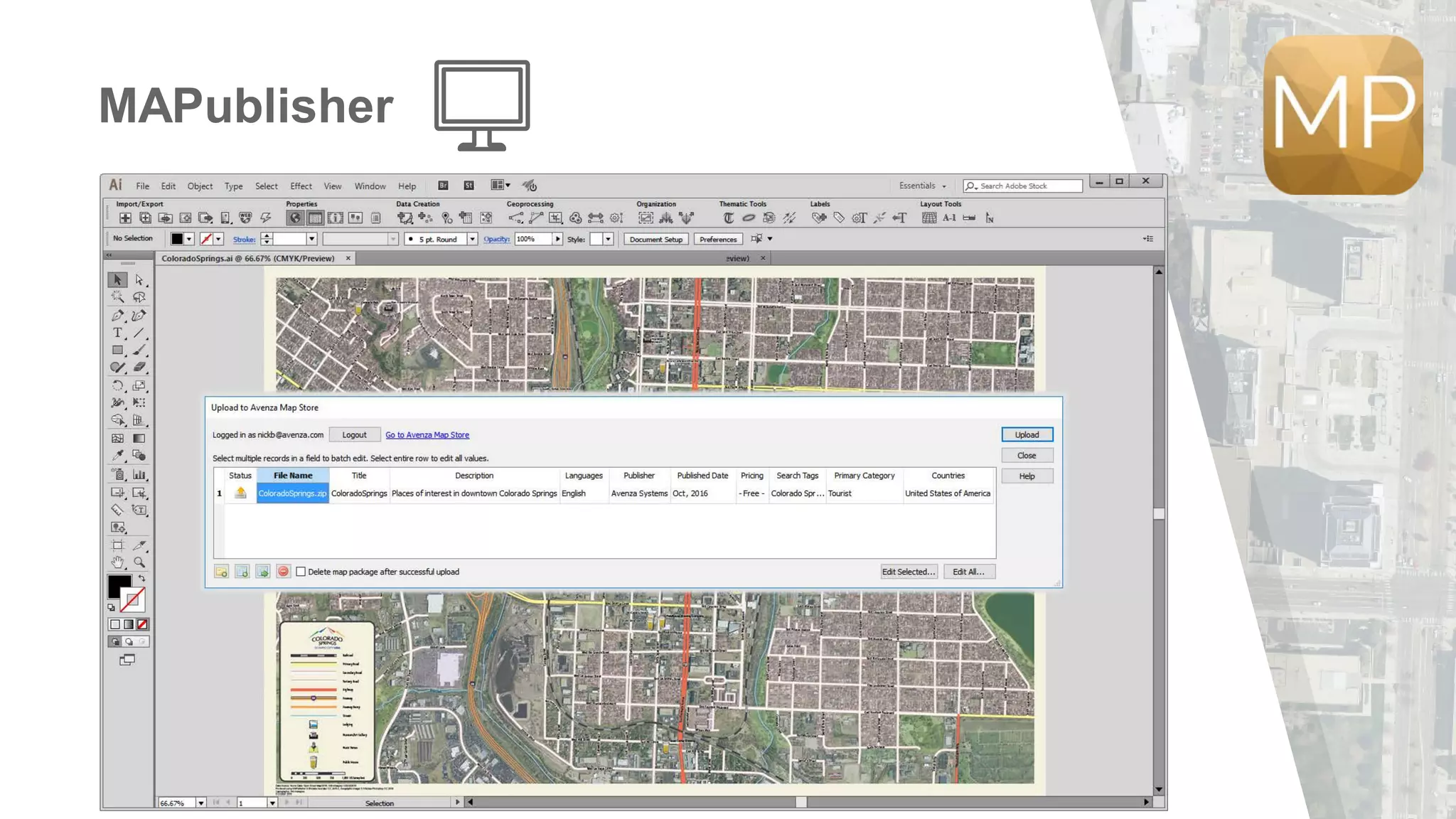Open the File menu
Image resolution: width=1456 pixels, height=819 pixels.
coord(142,186)
